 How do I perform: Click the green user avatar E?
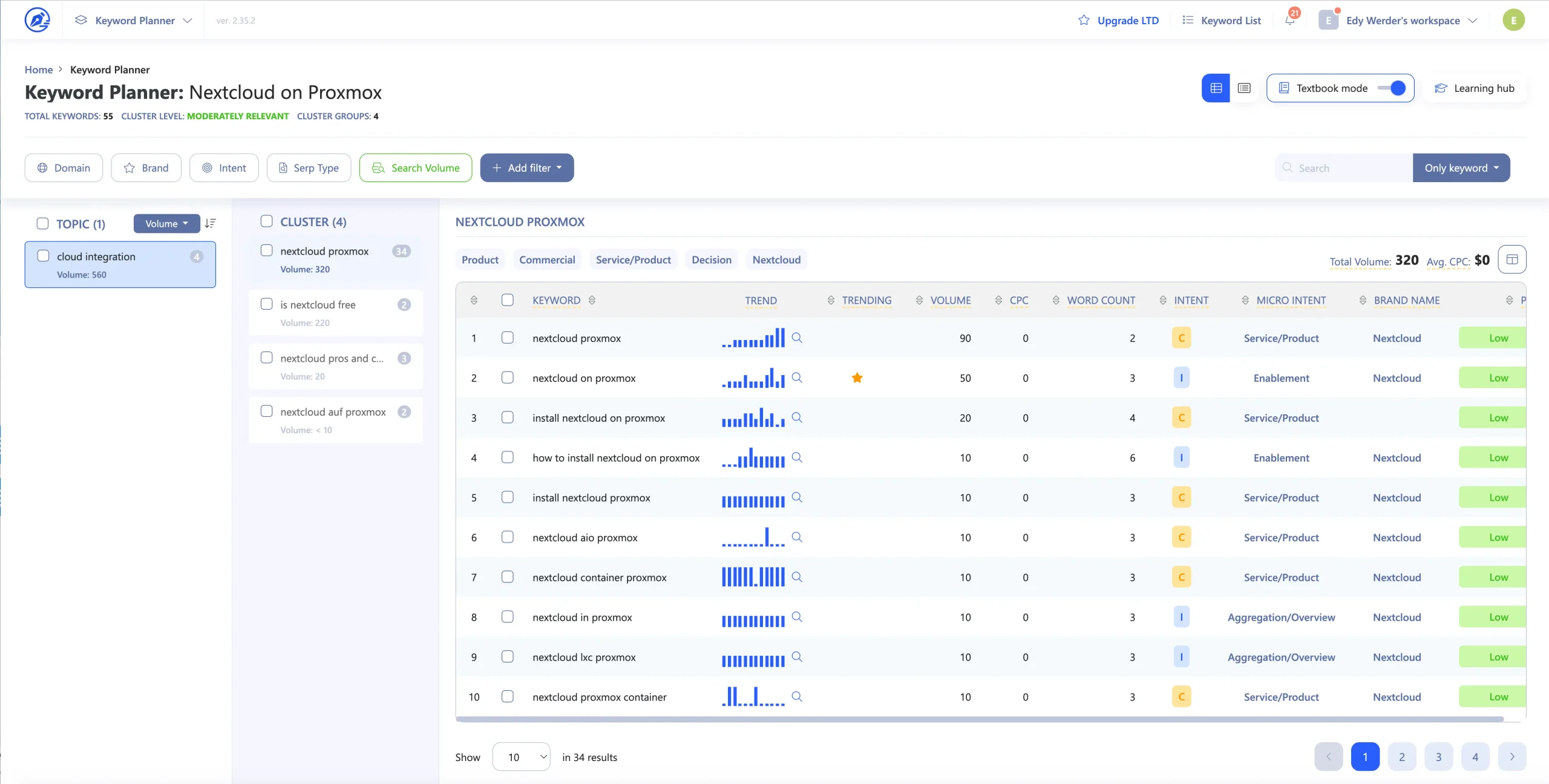pyautogui.click(x=1513, y=20)
